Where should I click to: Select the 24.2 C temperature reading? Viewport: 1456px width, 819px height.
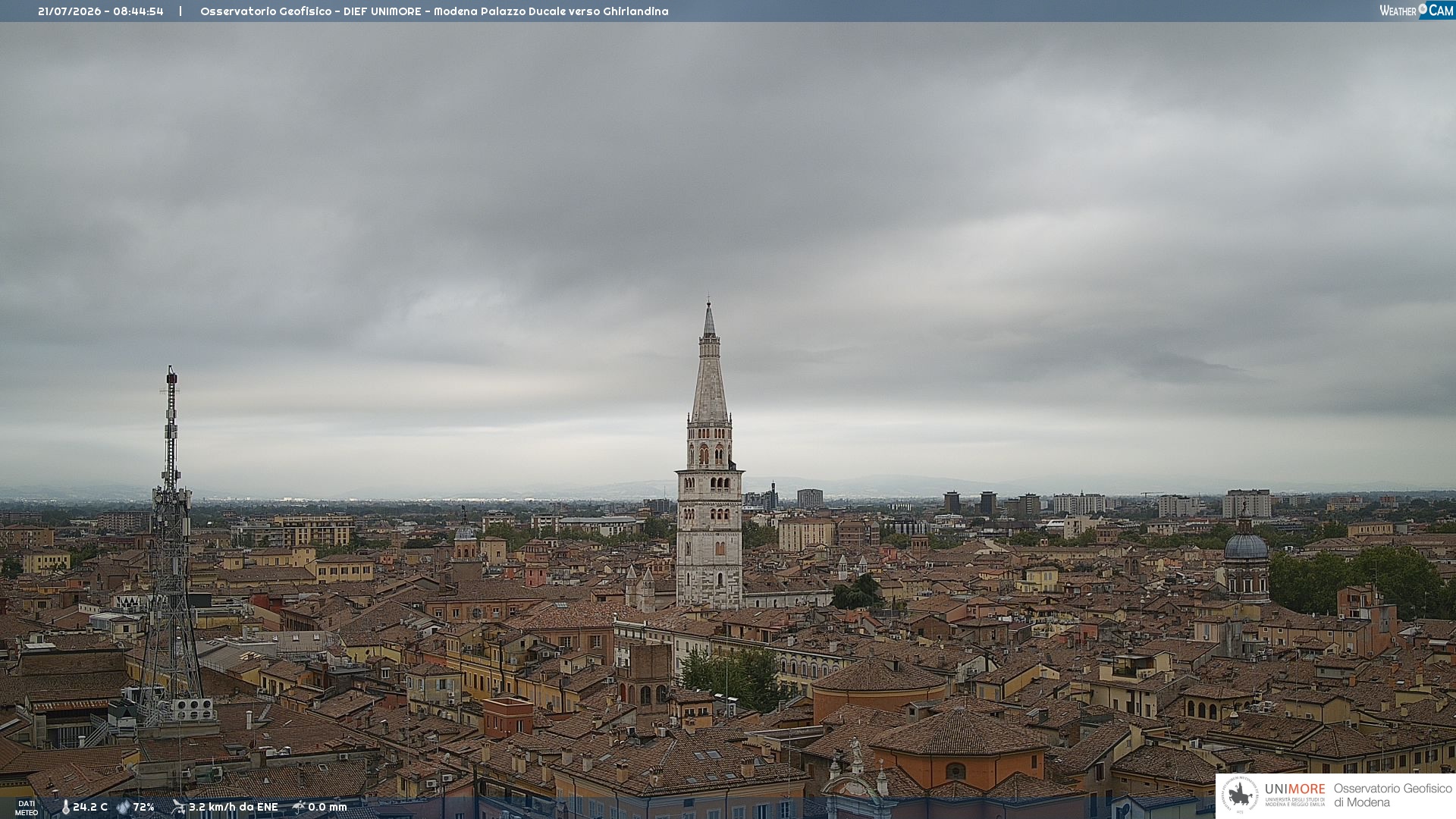tap(90, 807)
